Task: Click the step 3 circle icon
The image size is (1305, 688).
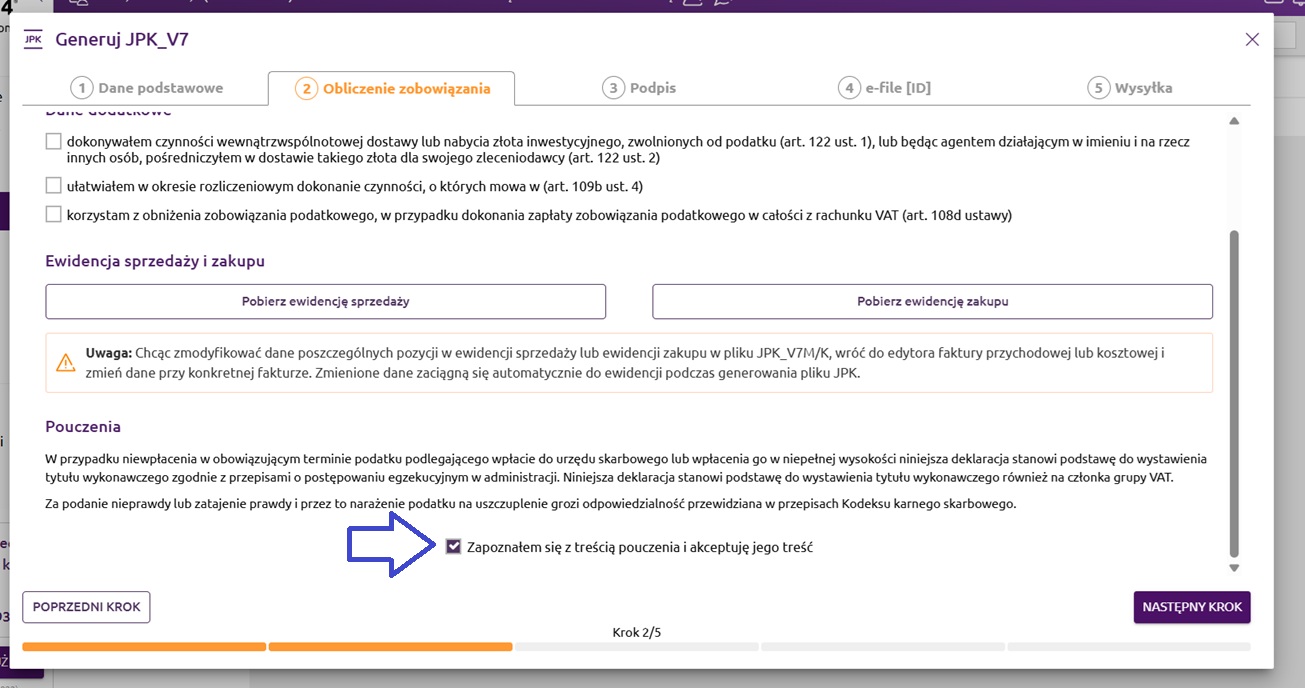Action: (x=613, y=88)
